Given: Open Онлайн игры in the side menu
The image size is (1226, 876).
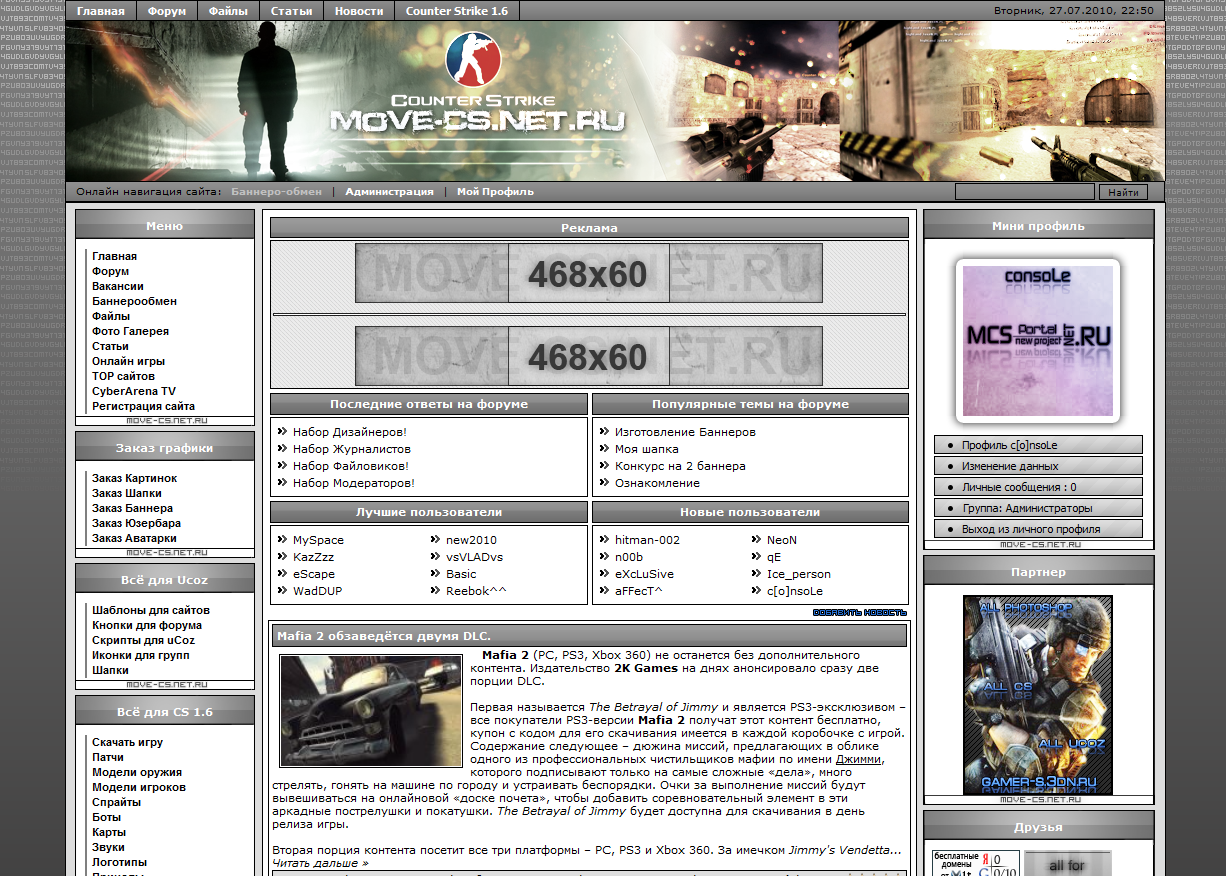Looking at the screenshot, I should 128,361.
